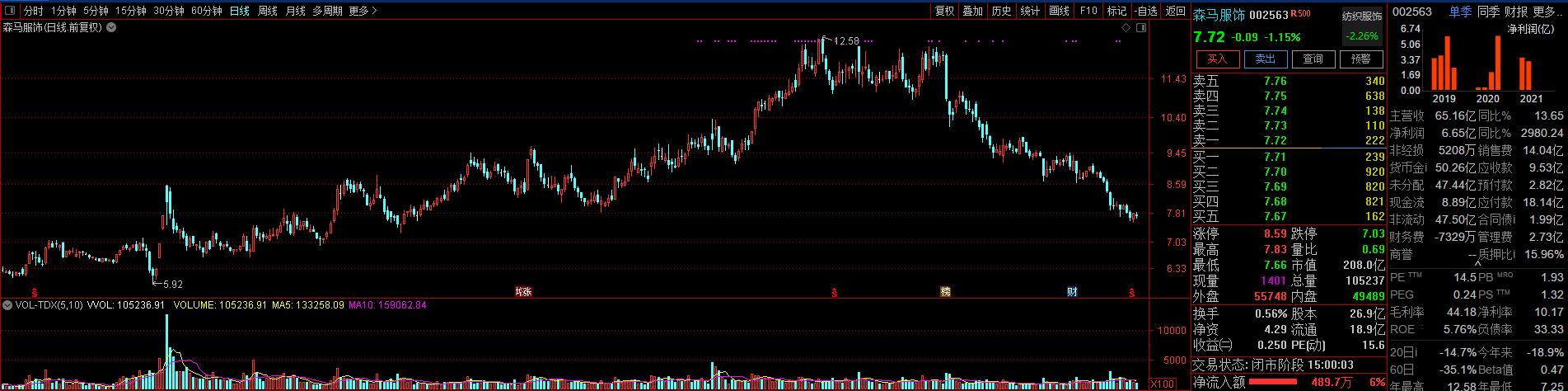The height and width of the screenshot is (391, 1568).
Task: Select the 日线 daily chart tab
Action: (x=240, y=11)
